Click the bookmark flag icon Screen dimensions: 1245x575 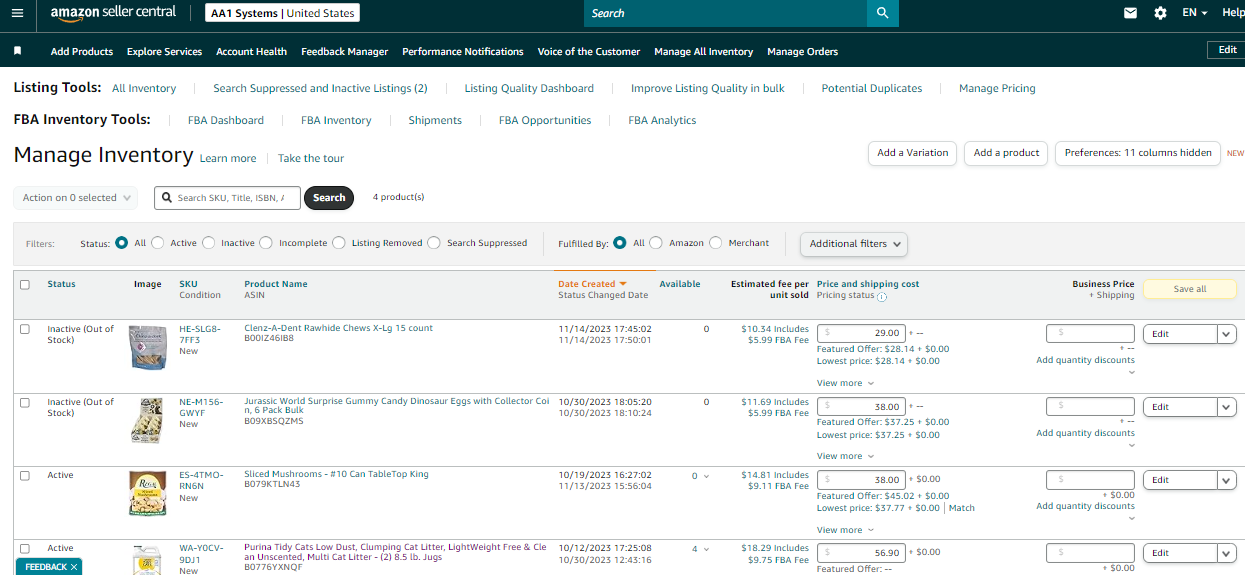tap(18, 51)
